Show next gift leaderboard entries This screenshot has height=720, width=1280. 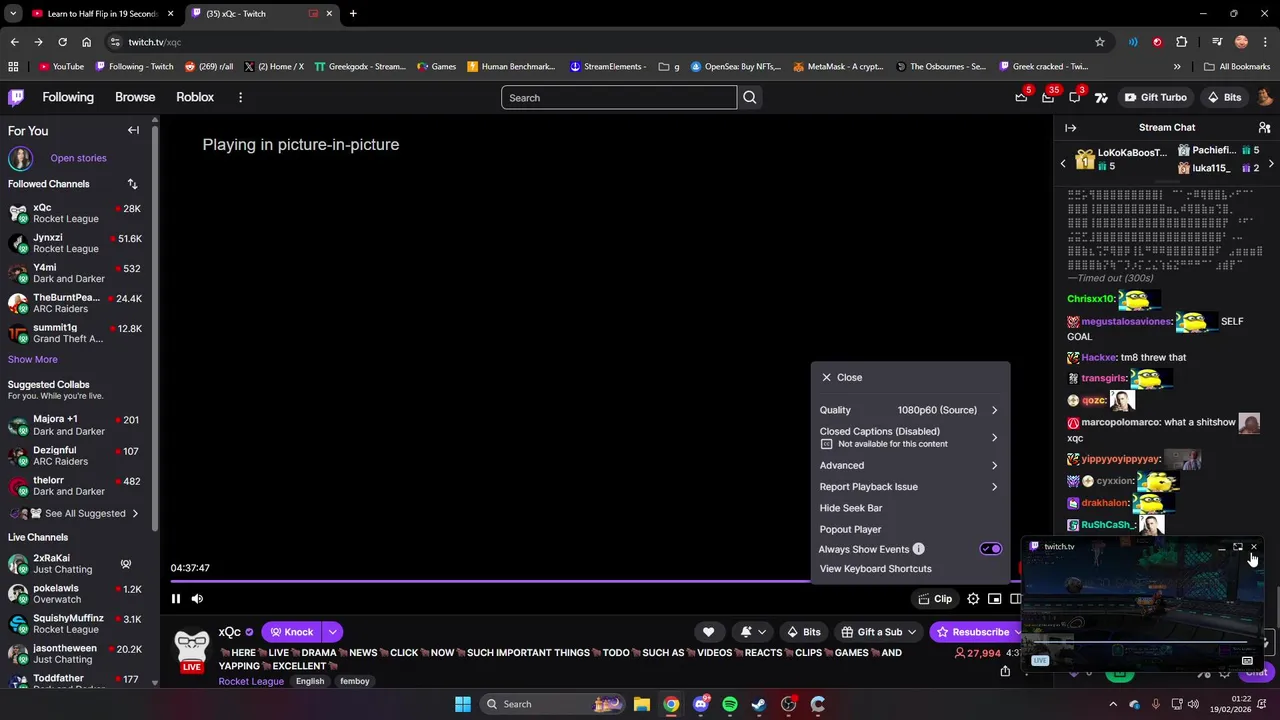(1271, 163)
